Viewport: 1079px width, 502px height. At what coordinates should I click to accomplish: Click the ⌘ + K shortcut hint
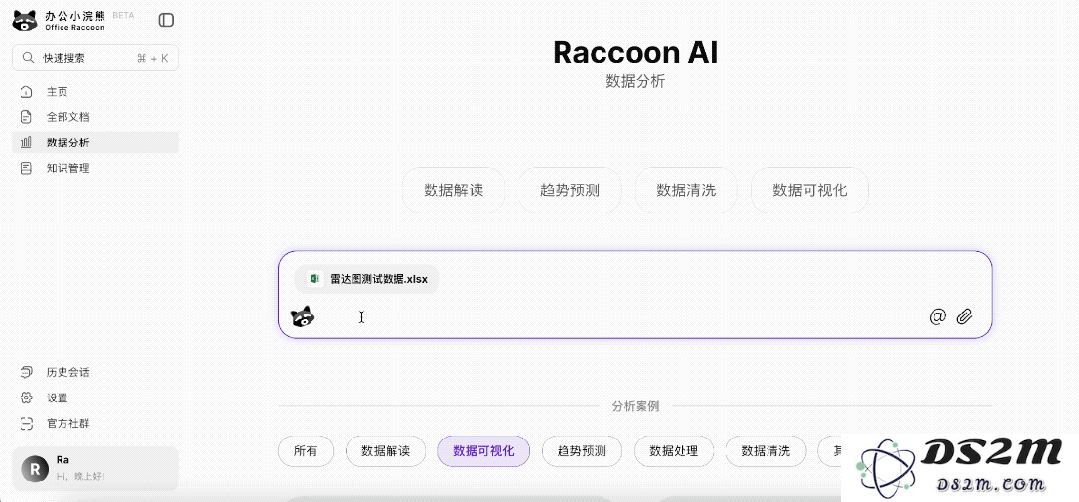click(x=153, y=58)
